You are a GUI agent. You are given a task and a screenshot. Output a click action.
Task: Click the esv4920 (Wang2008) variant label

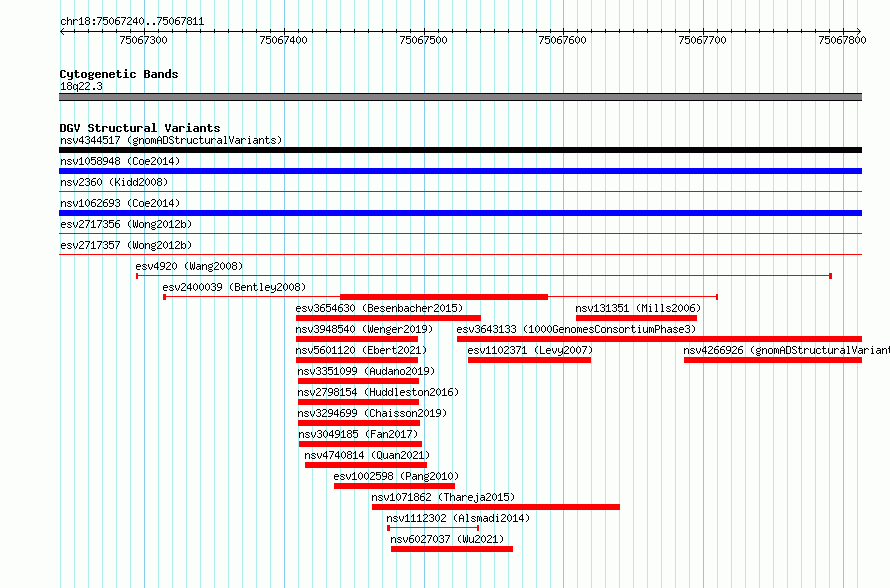pos(189,266)
